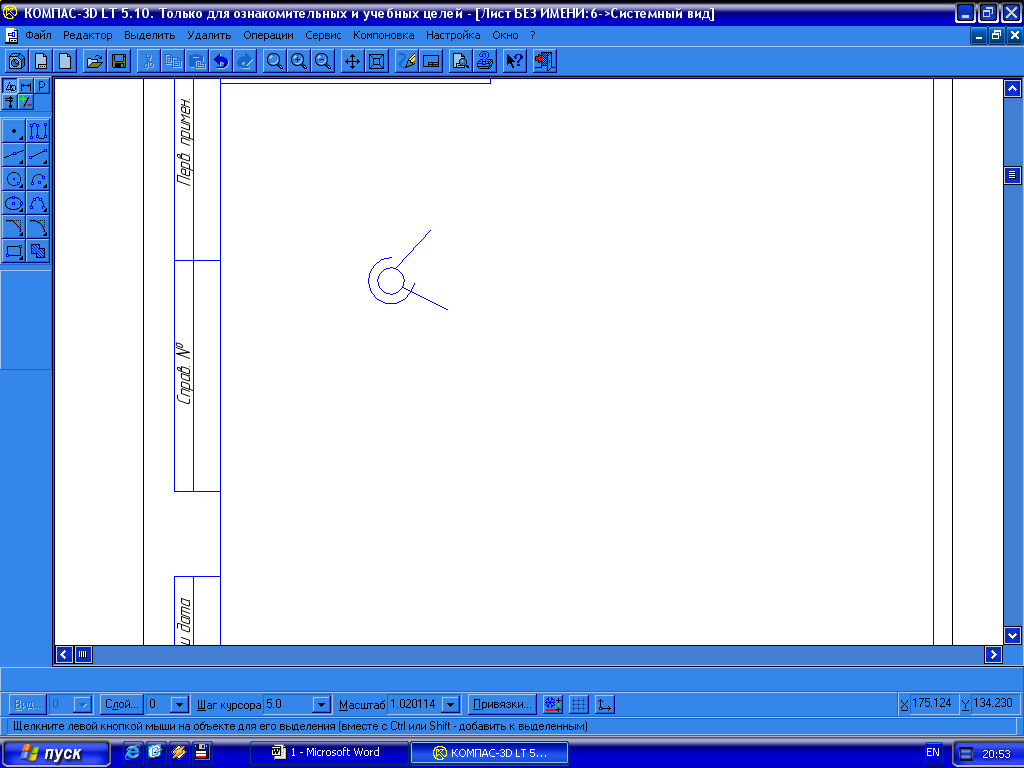Image resolution: width=1024 pixels, height=768 pixels.
Task: Select the continuous polyline input tool
Action: coord(38,131)
